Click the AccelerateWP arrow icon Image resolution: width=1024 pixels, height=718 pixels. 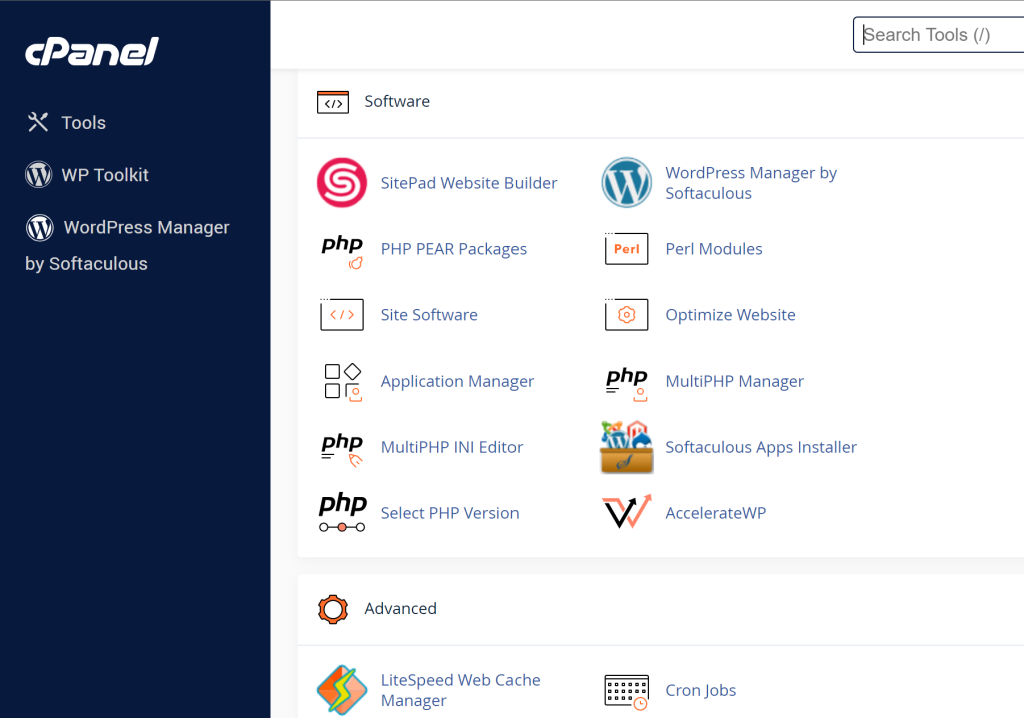click(x=627, y=512)
